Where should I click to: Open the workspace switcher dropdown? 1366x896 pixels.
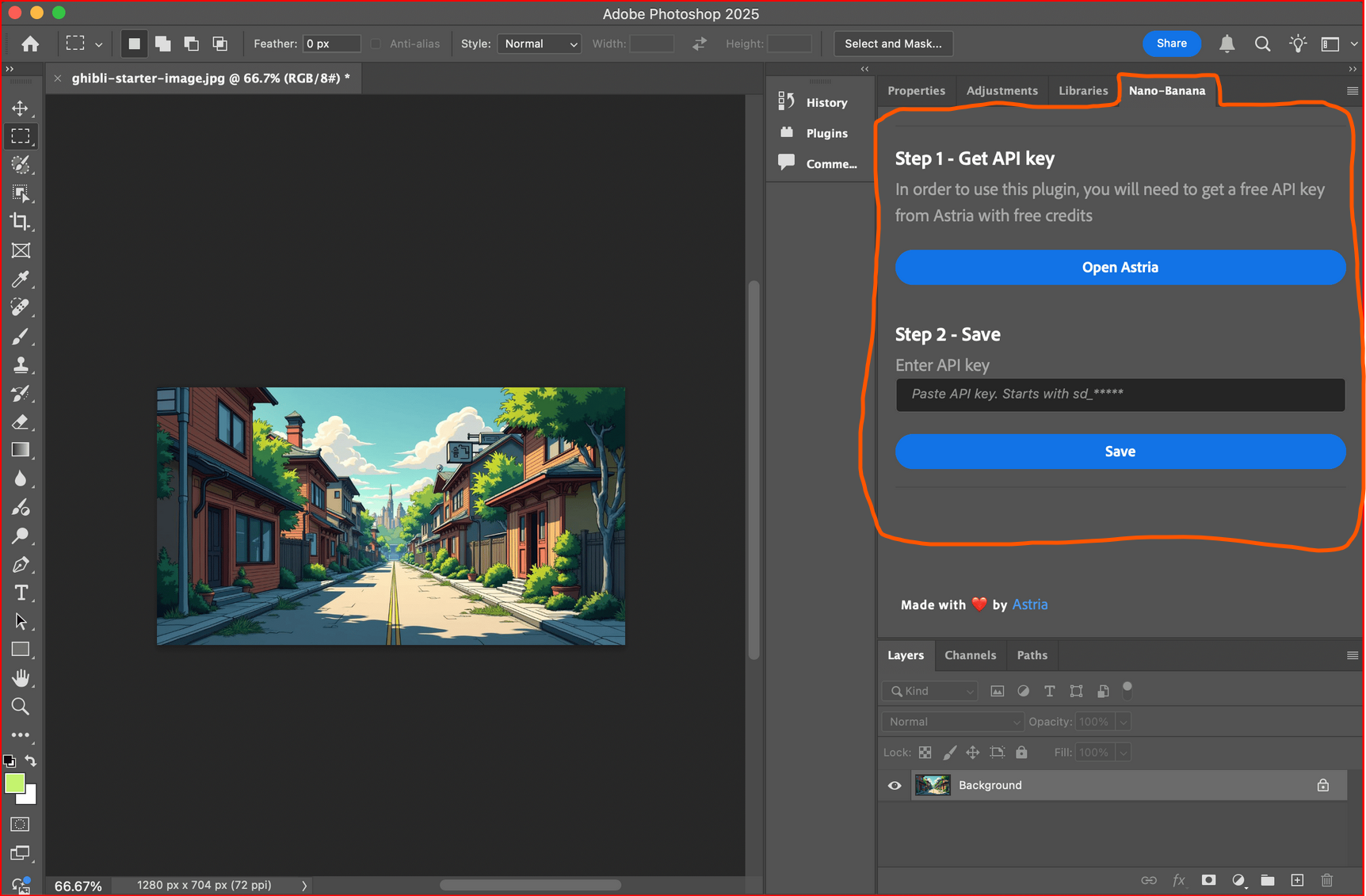click(1339, 44)
